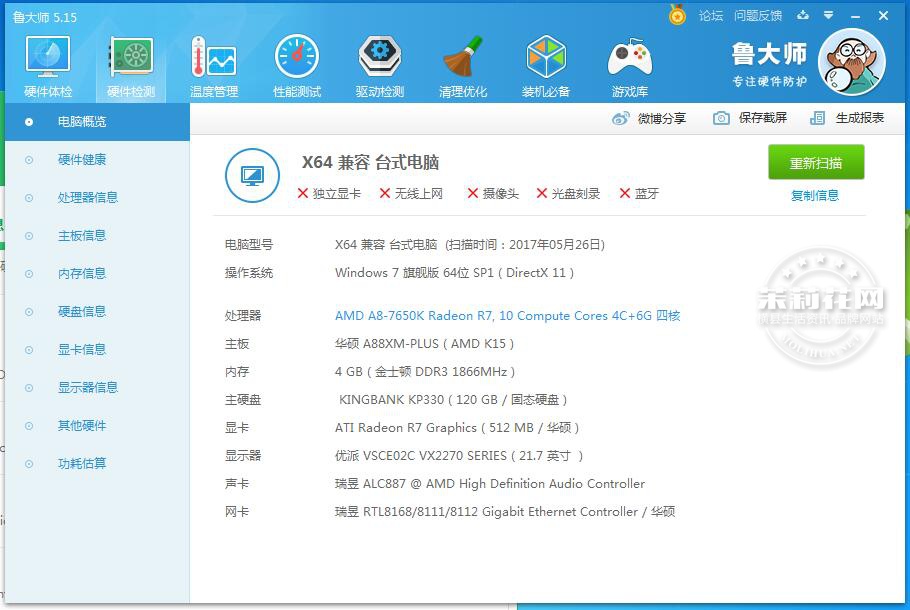Screen dimensions: 910x610
Task: Click the 瑞昱 RTL8168 network card text
Action: [505, 512]
